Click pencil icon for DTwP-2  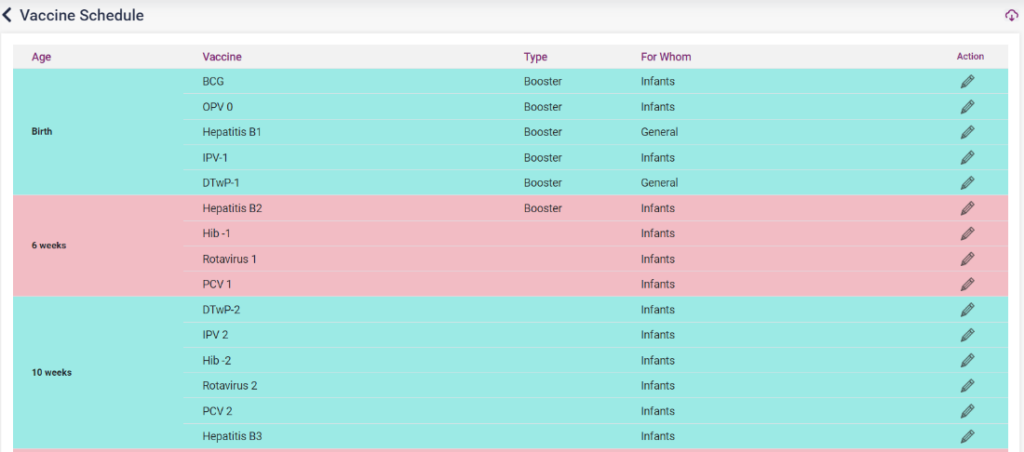967,310
